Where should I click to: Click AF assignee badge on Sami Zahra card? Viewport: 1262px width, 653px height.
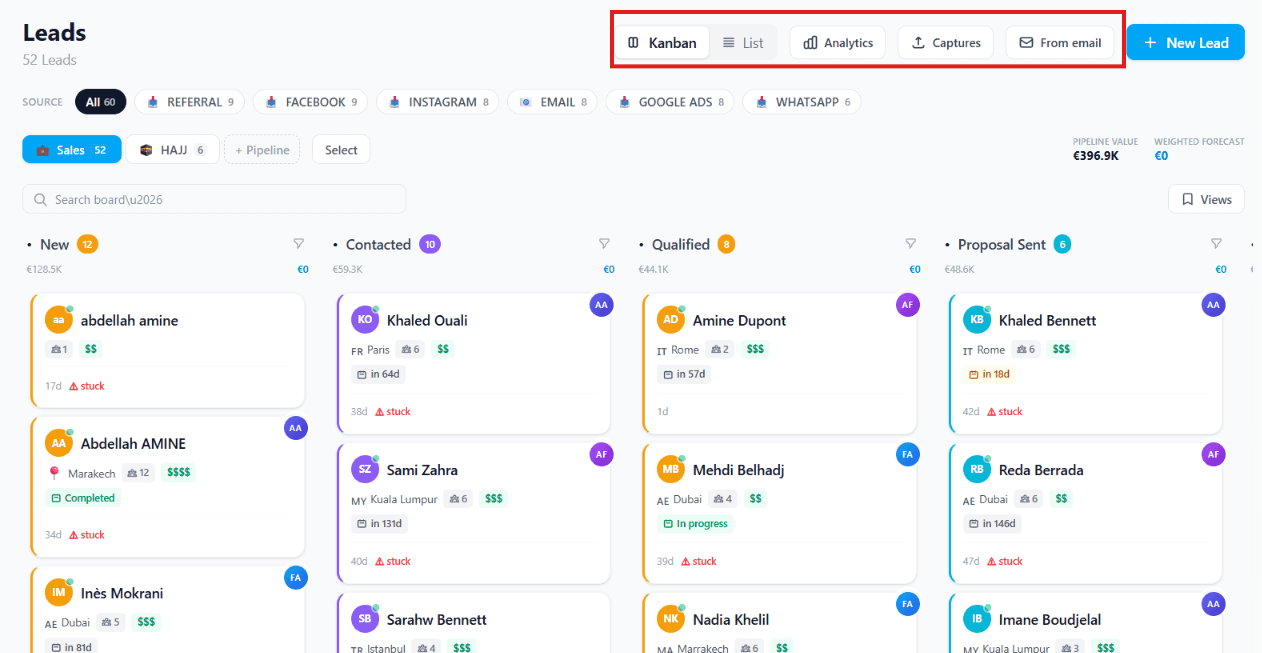click(601, 455)
